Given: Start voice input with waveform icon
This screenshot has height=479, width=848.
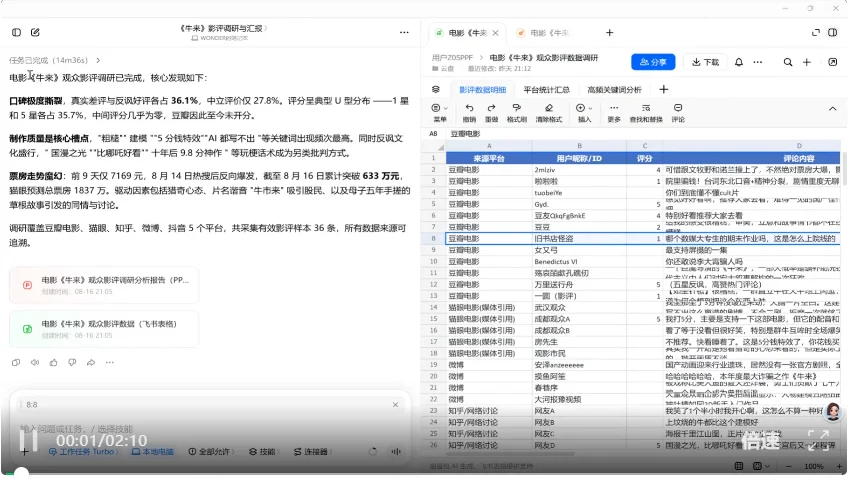Looking at the screenshot, I should point(395,451).
